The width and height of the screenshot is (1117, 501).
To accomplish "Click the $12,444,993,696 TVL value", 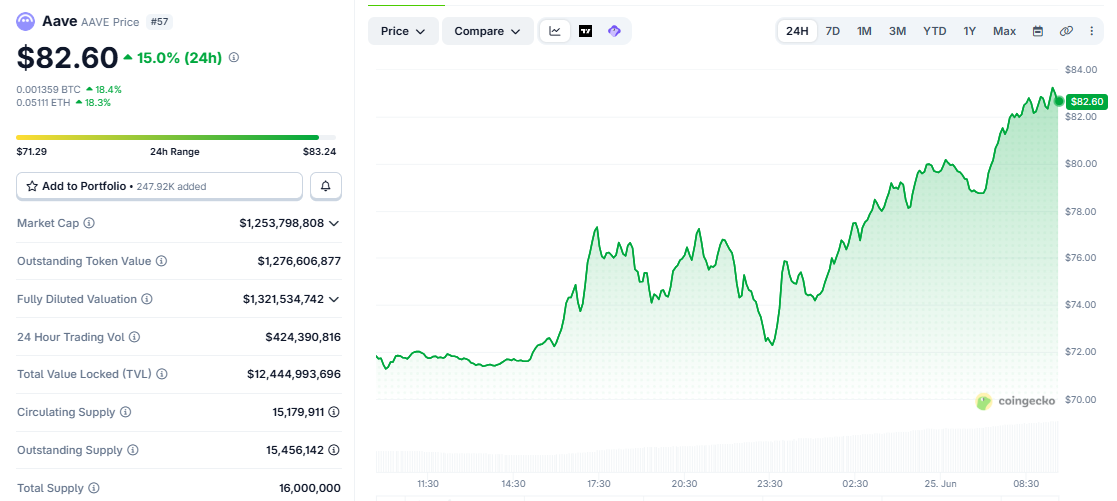I will point(294,374).
